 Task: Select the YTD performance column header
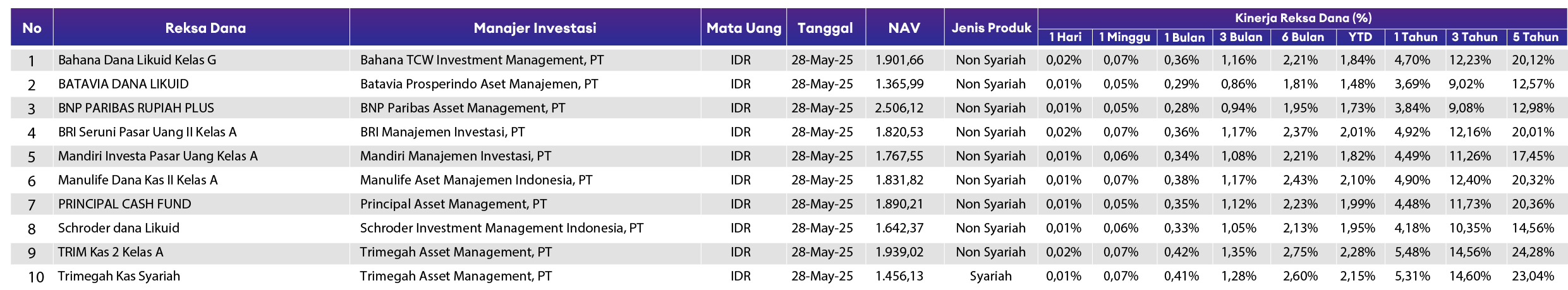pos(1360,37)
